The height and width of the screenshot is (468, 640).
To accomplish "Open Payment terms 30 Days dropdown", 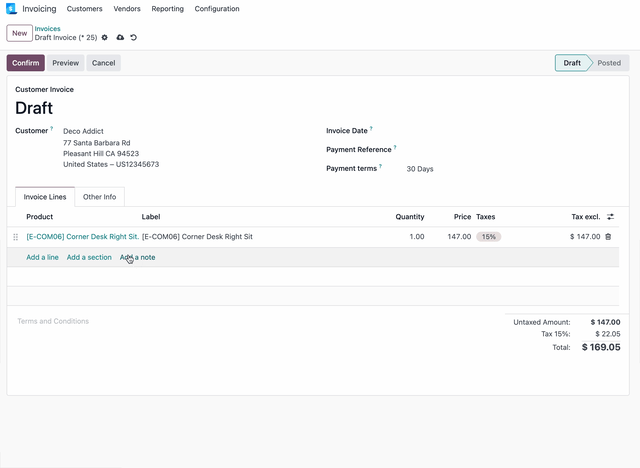I will 420,169.
